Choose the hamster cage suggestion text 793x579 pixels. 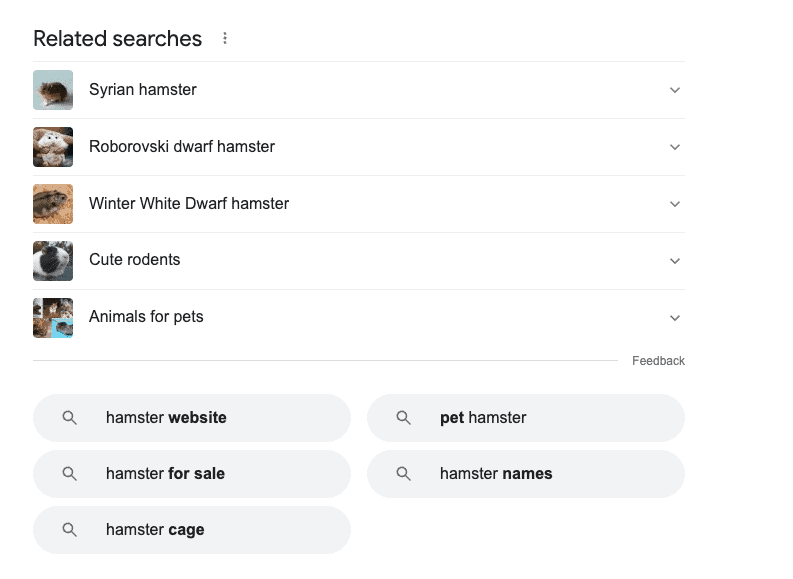pyautogui.click(x=155, y=529)
